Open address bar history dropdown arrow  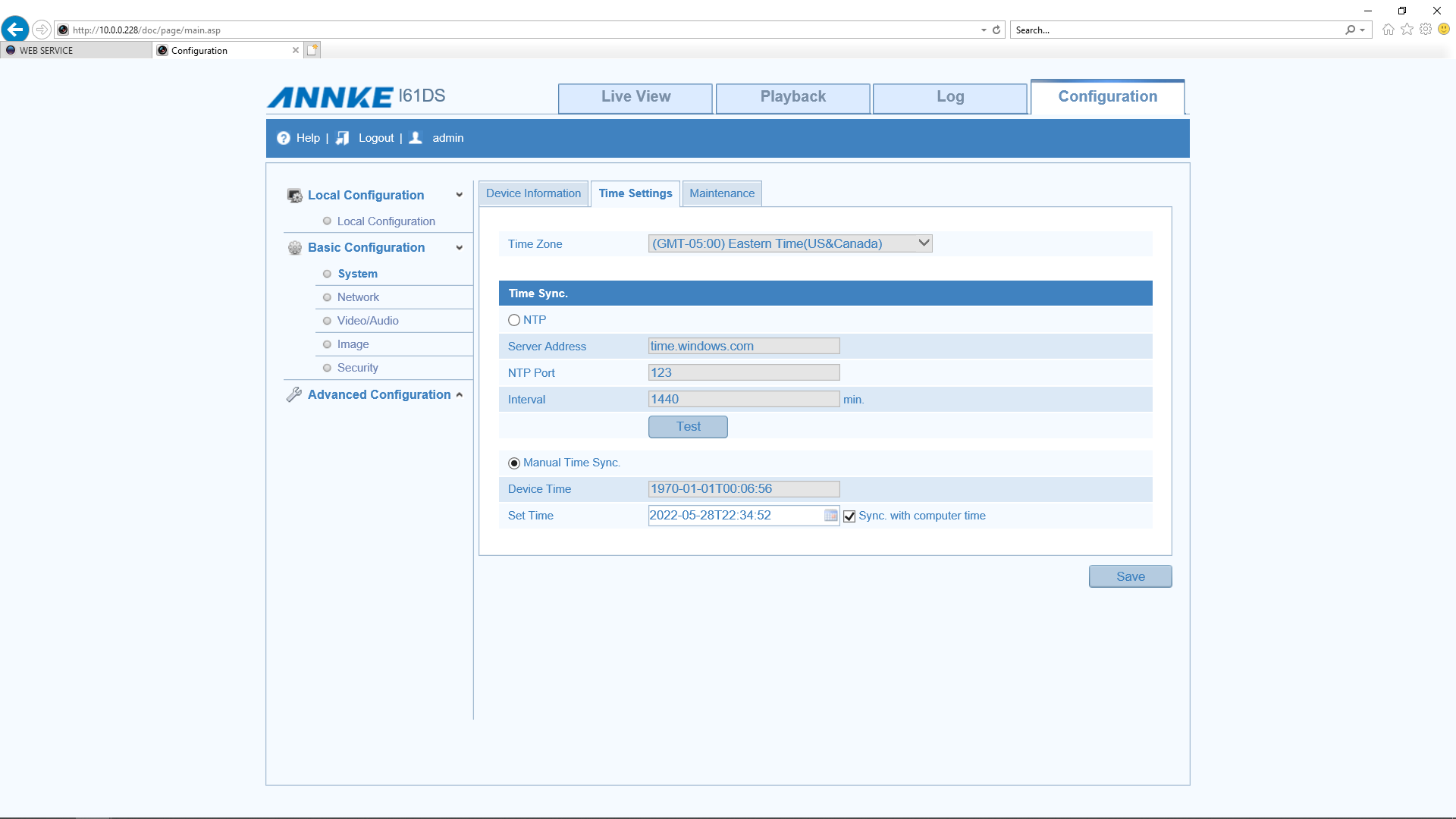pos(984,30)
